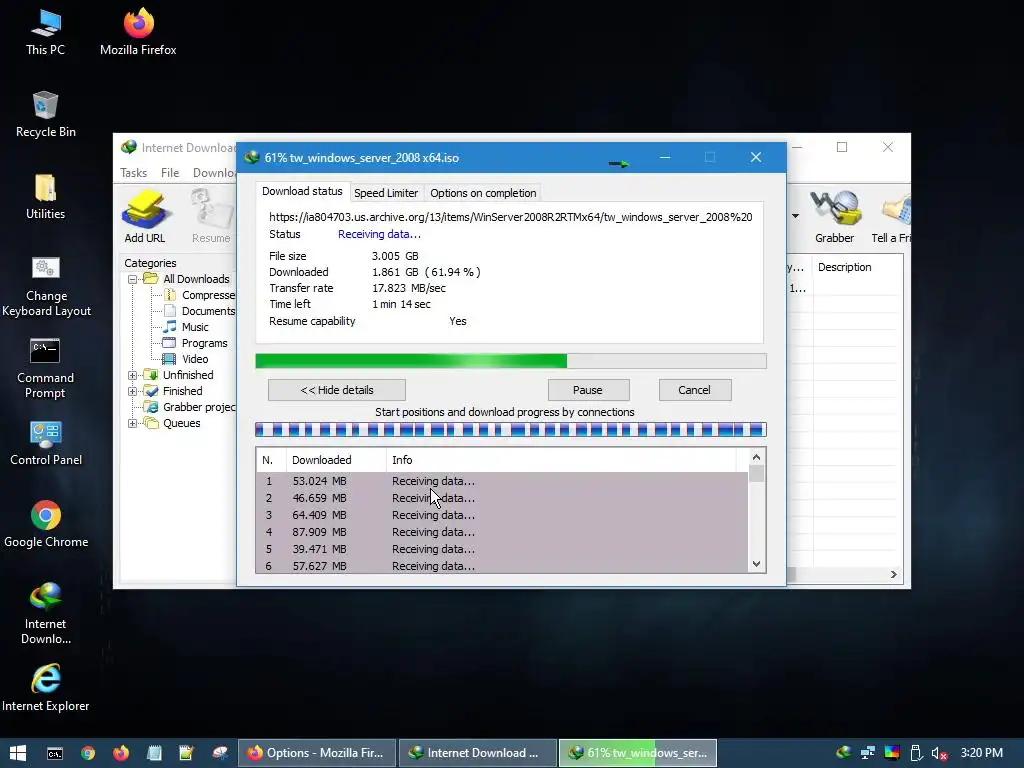The width and height of the screenshot is (1024, 768).
Task: Click the USB safely-remove tray icon
Action: click(x=916, y=753)
